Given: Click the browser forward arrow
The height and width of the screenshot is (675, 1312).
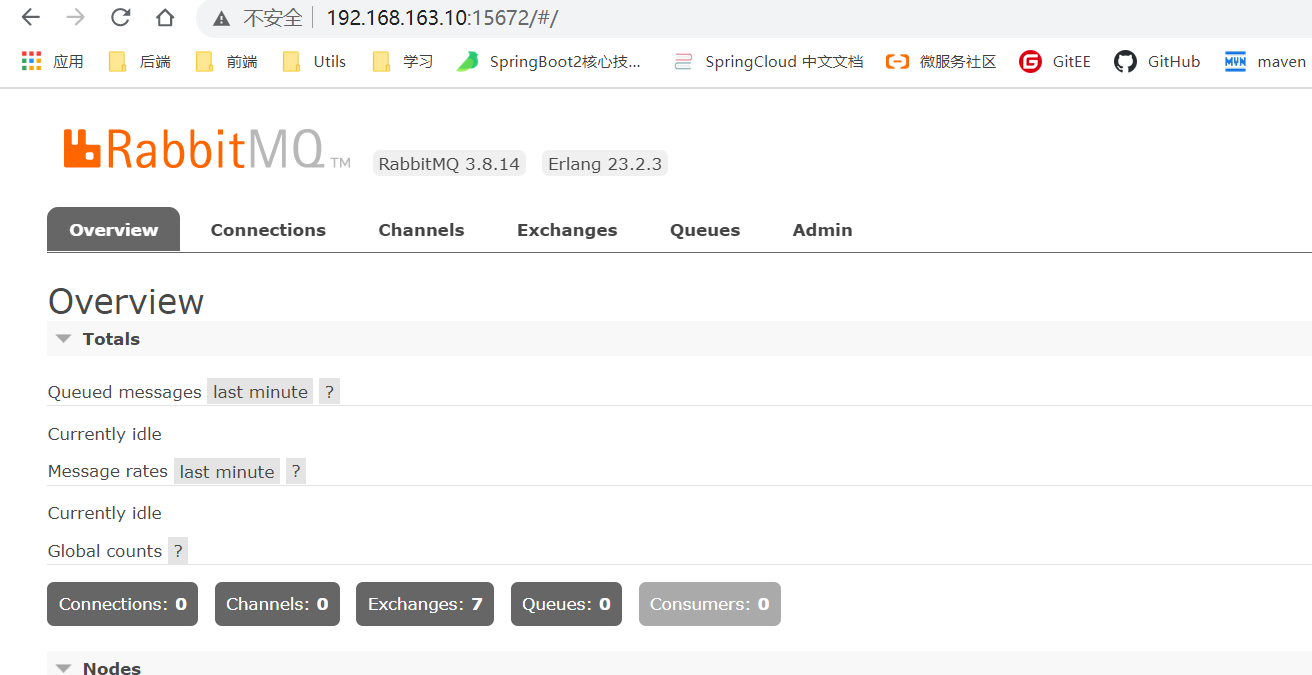Looking at the screenshot, I should pos(75,17).
